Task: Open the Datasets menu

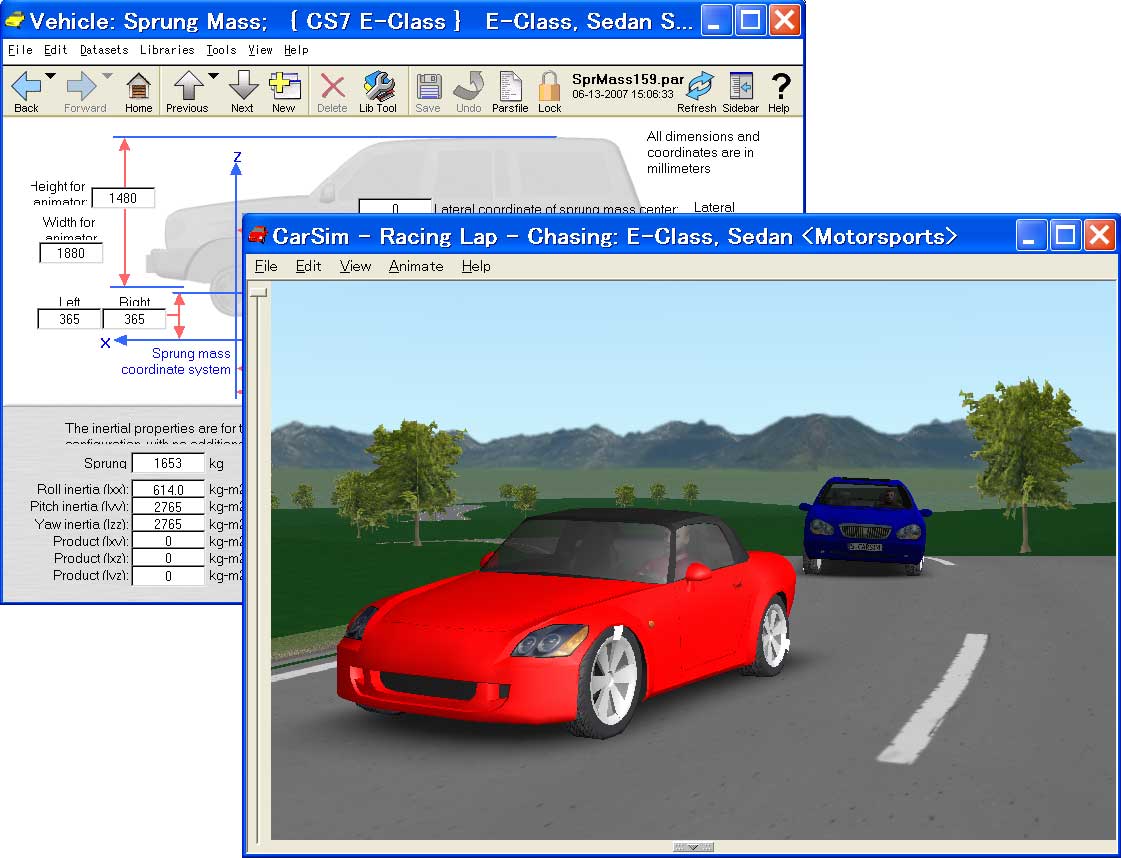Action: (x=104, y=50)
